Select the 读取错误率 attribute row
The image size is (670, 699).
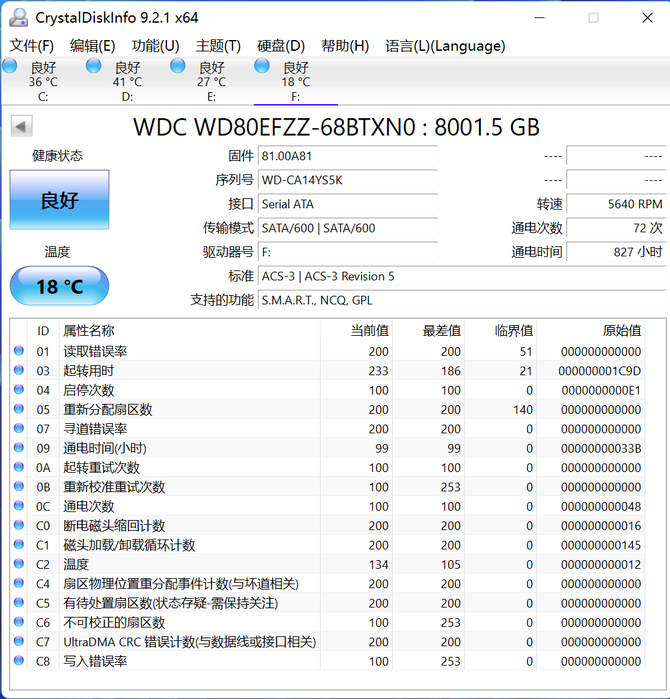tap(328, 351)
